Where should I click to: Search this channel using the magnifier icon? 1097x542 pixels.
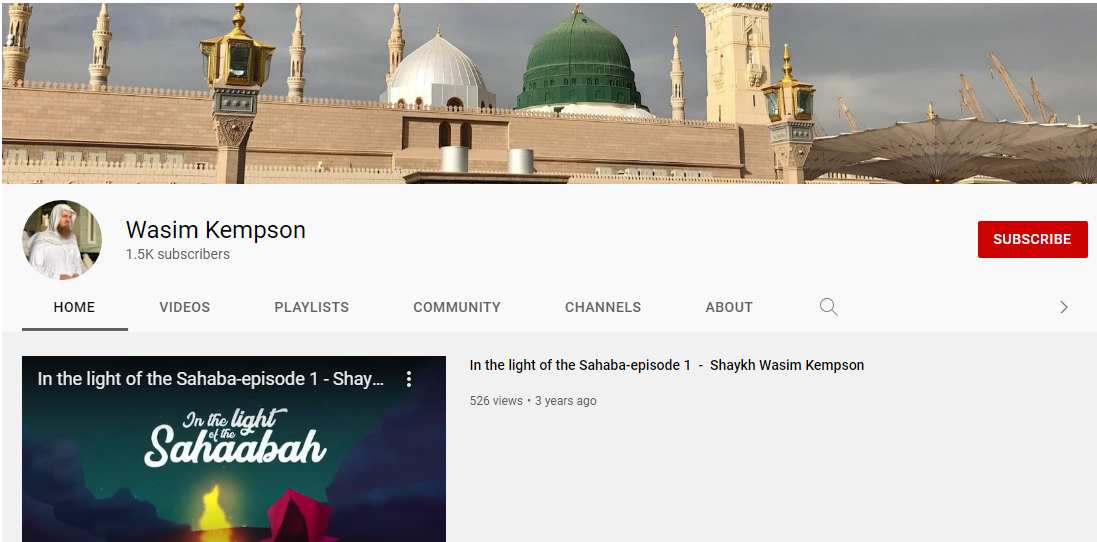[828, 307]
